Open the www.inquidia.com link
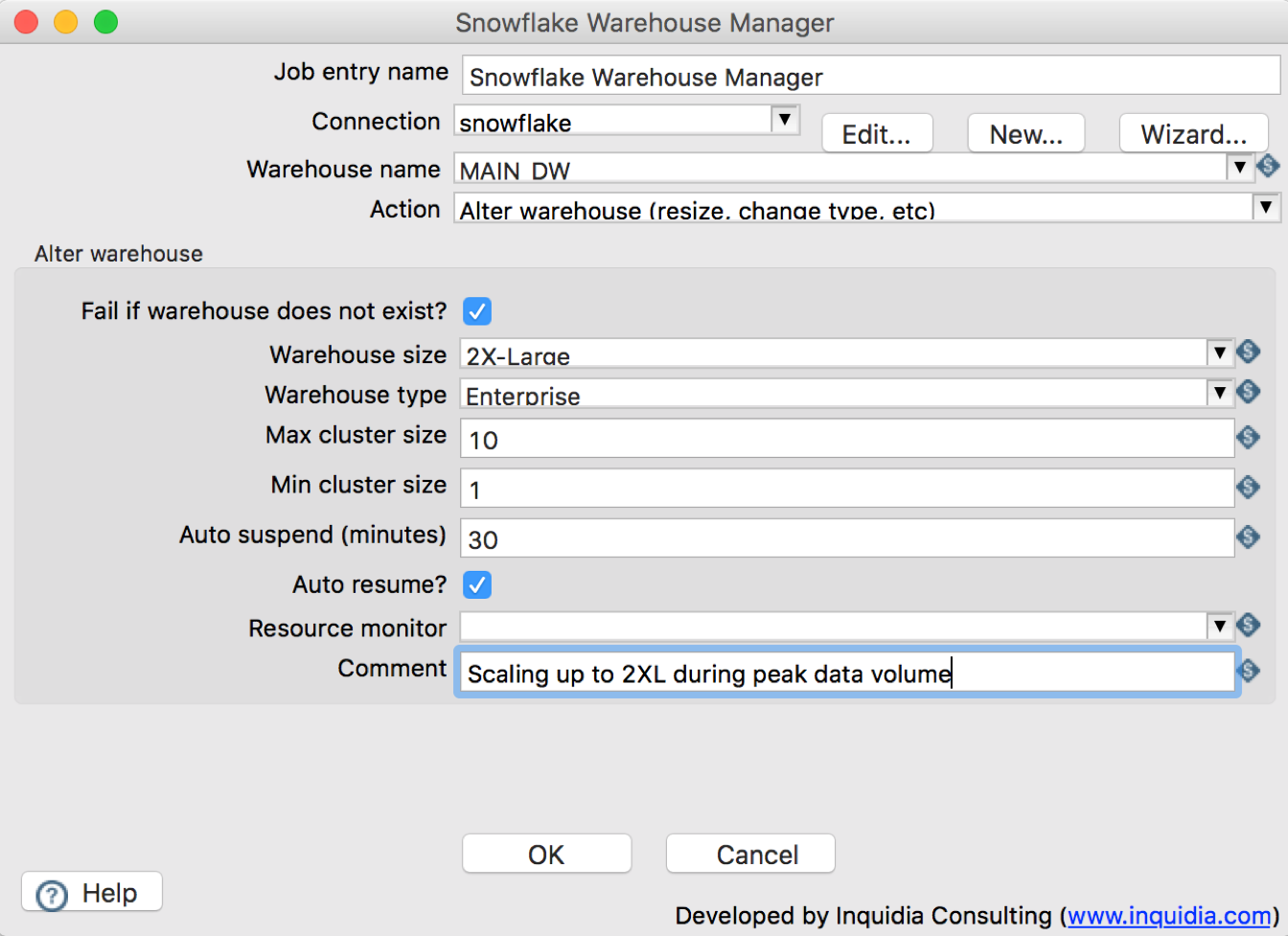 [x=1169, y=916]
